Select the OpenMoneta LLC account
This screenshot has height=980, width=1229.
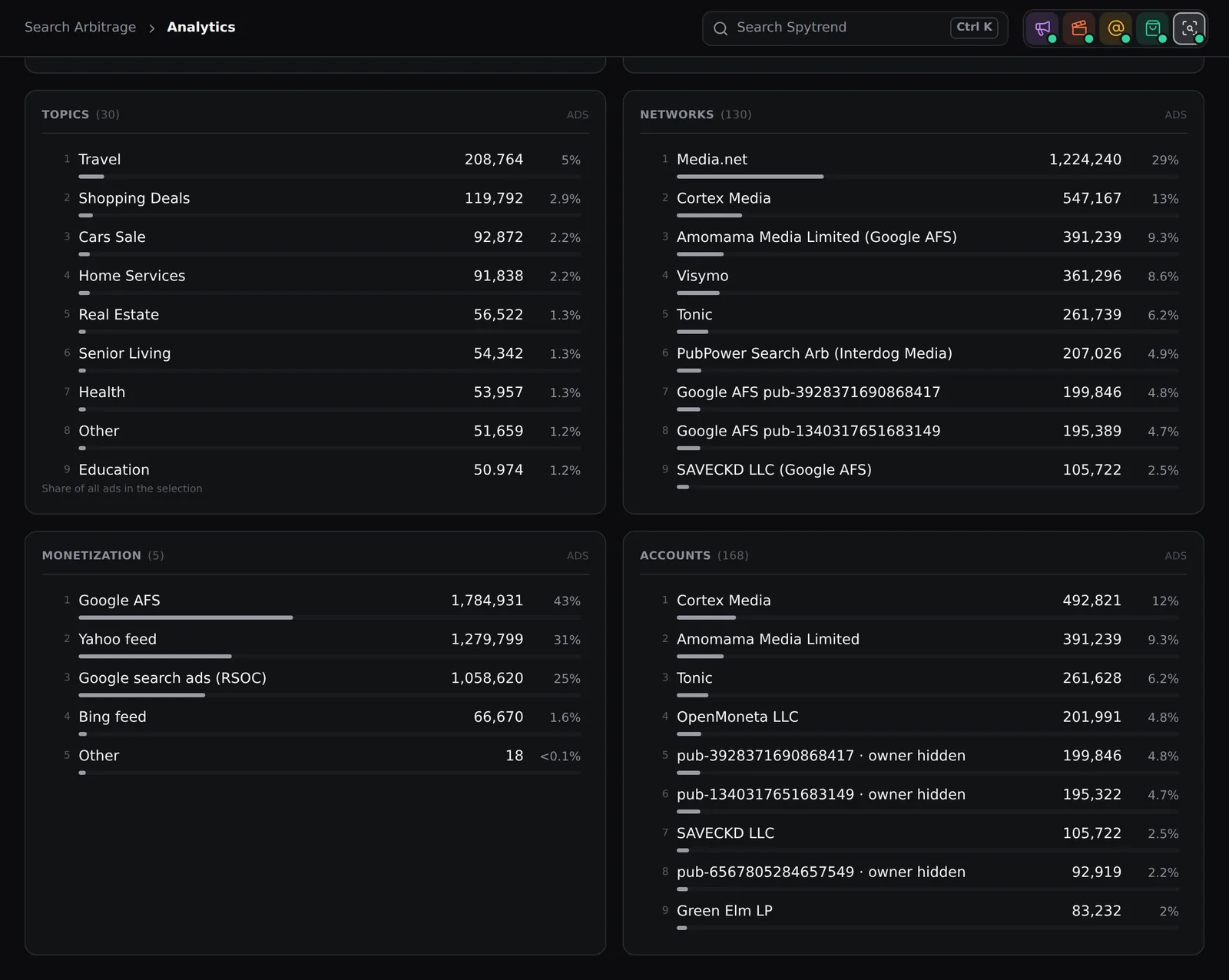[x=920, y=720]
